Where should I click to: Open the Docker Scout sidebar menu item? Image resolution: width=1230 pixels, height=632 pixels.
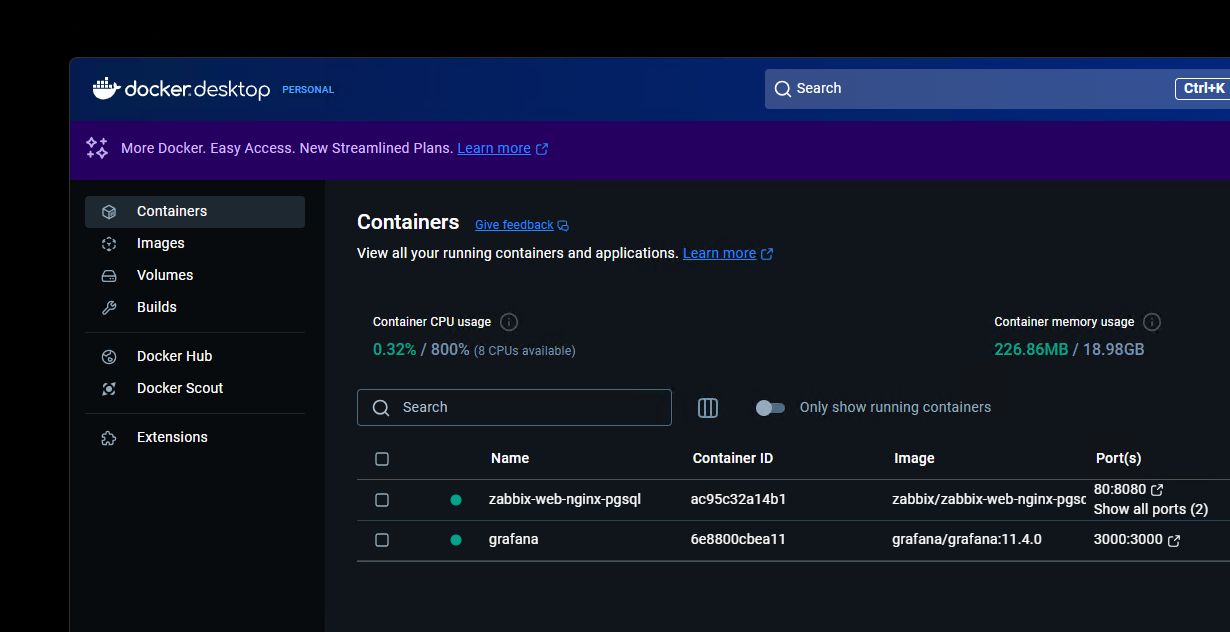click(195, 389)
